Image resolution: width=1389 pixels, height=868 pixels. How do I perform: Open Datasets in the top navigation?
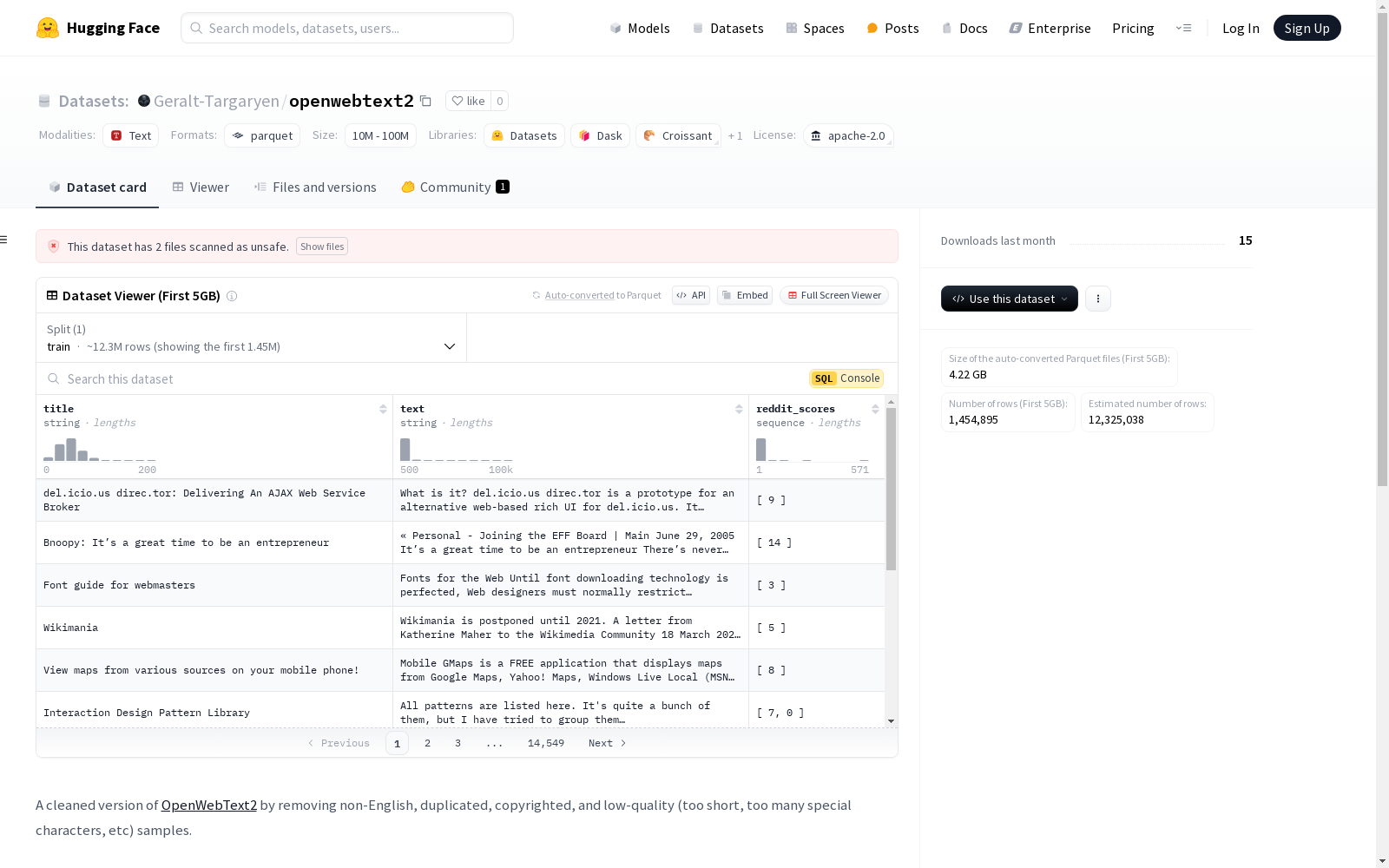(727, 28)
